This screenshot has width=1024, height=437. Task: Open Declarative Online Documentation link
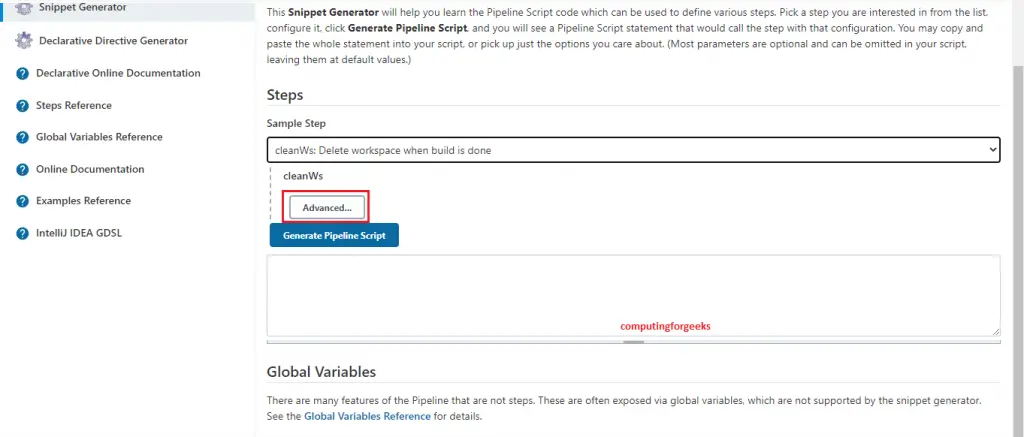click(118, 73)
